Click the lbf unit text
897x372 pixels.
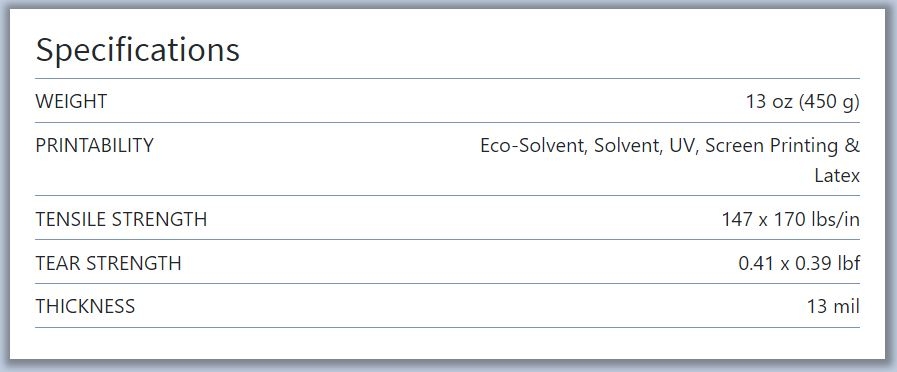pos(850,263)
